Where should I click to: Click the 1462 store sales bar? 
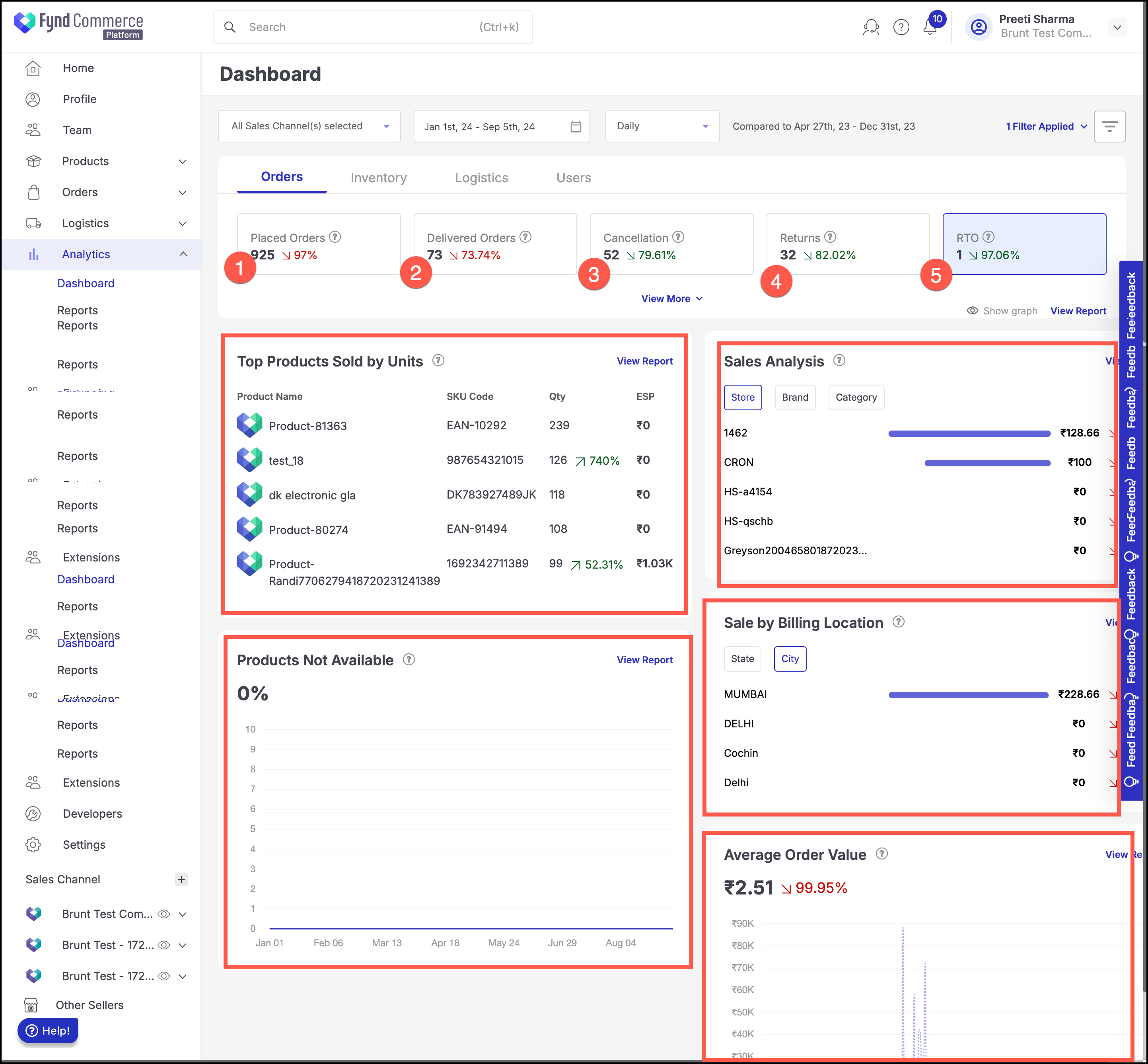tap(969, 434)
